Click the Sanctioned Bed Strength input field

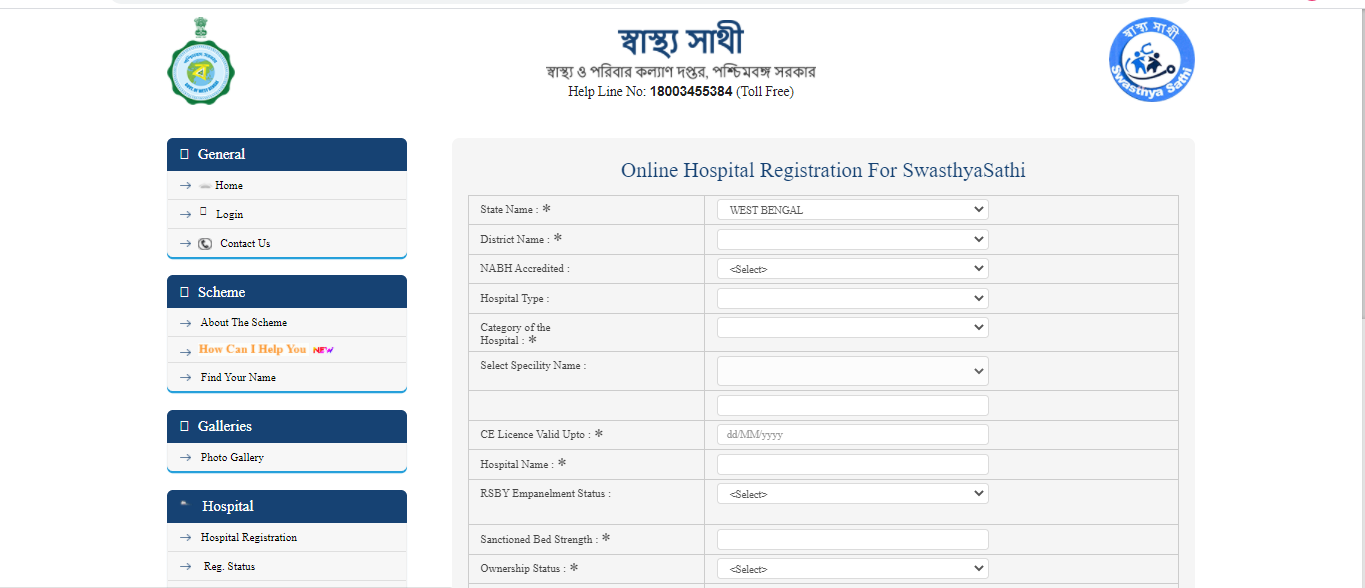click(x=853, y=539)
